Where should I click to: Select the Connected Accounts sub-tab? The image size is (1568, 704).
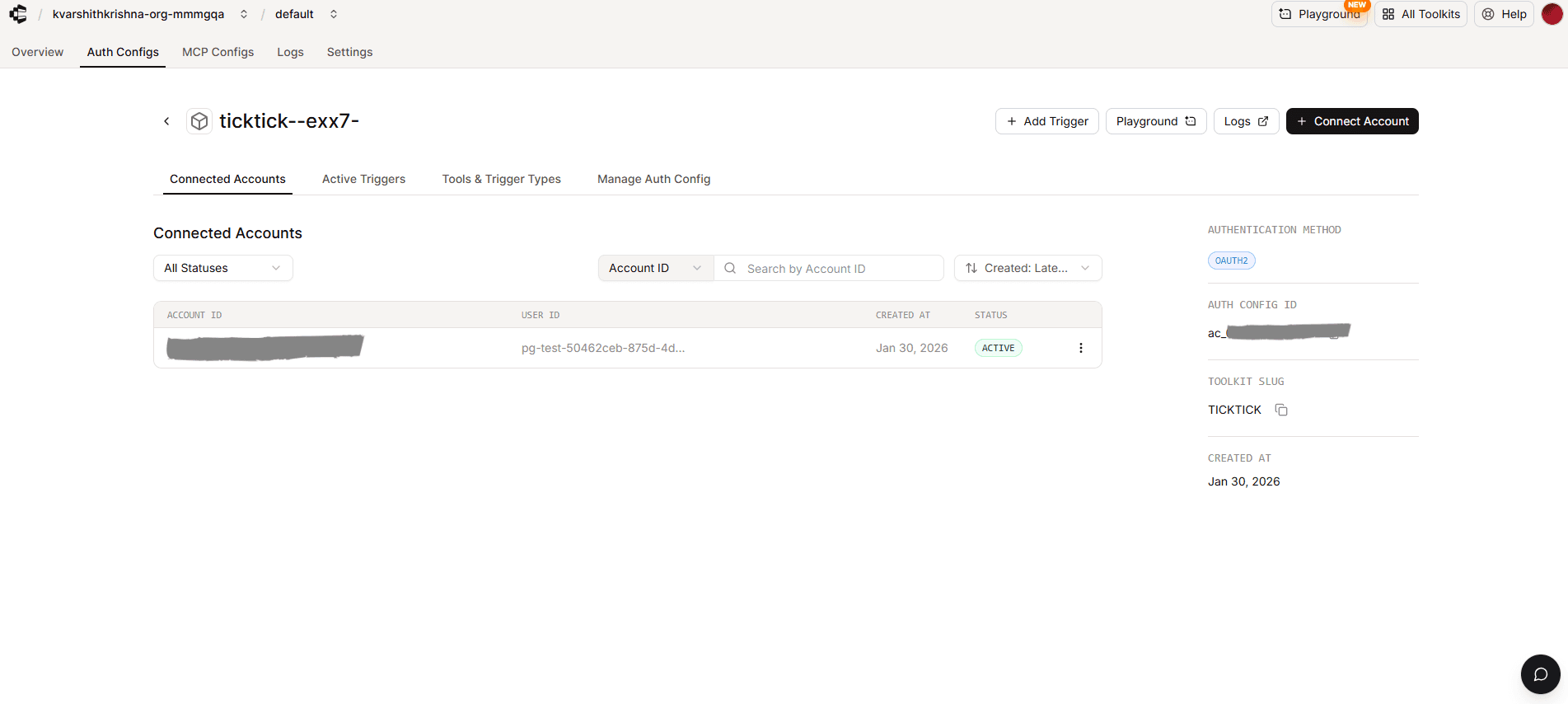227,179
